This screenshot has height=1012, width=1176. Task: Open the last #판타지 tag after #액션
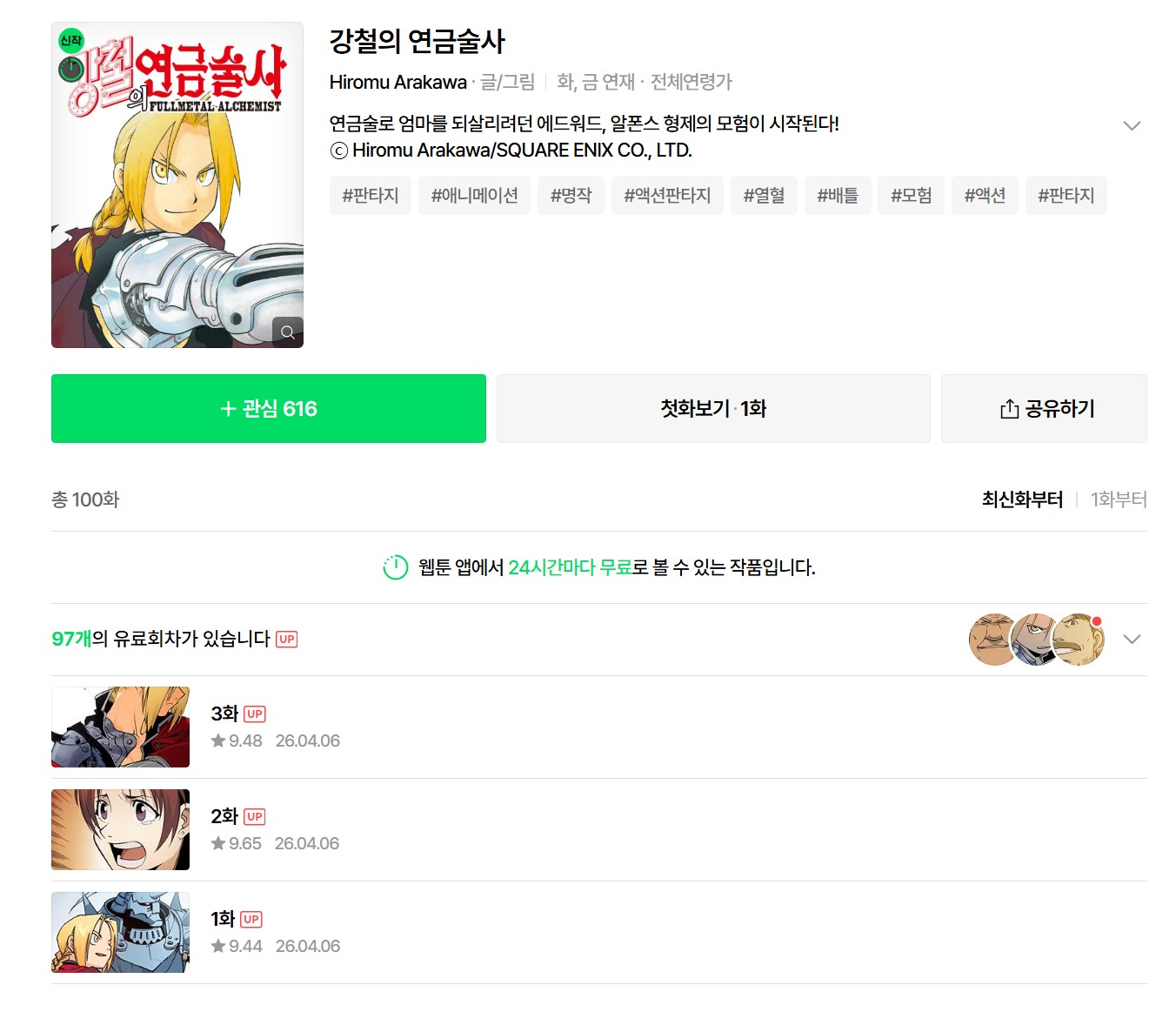pos(1066,196)
